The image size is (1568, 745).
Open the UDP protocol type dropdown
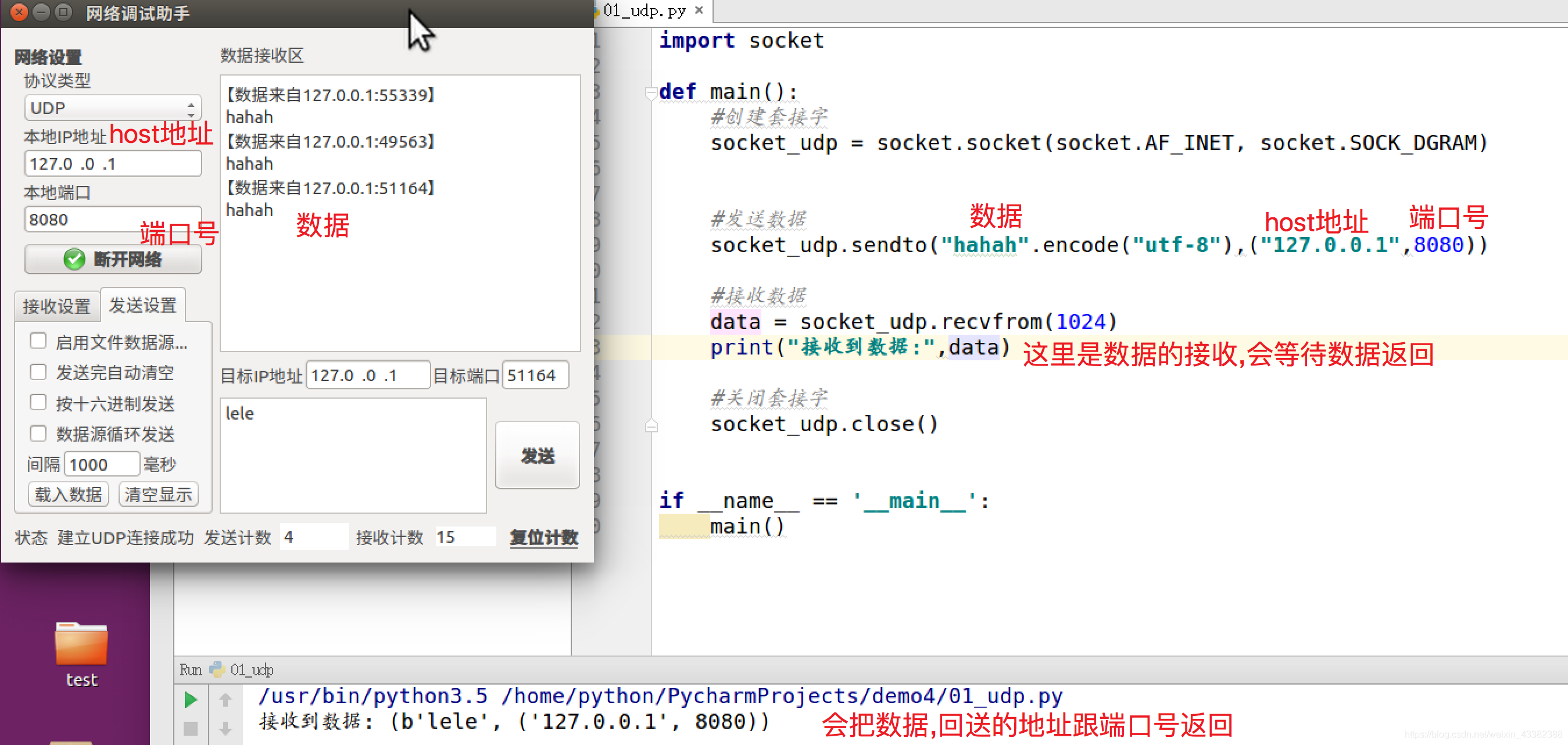click(x=113, y=108)
